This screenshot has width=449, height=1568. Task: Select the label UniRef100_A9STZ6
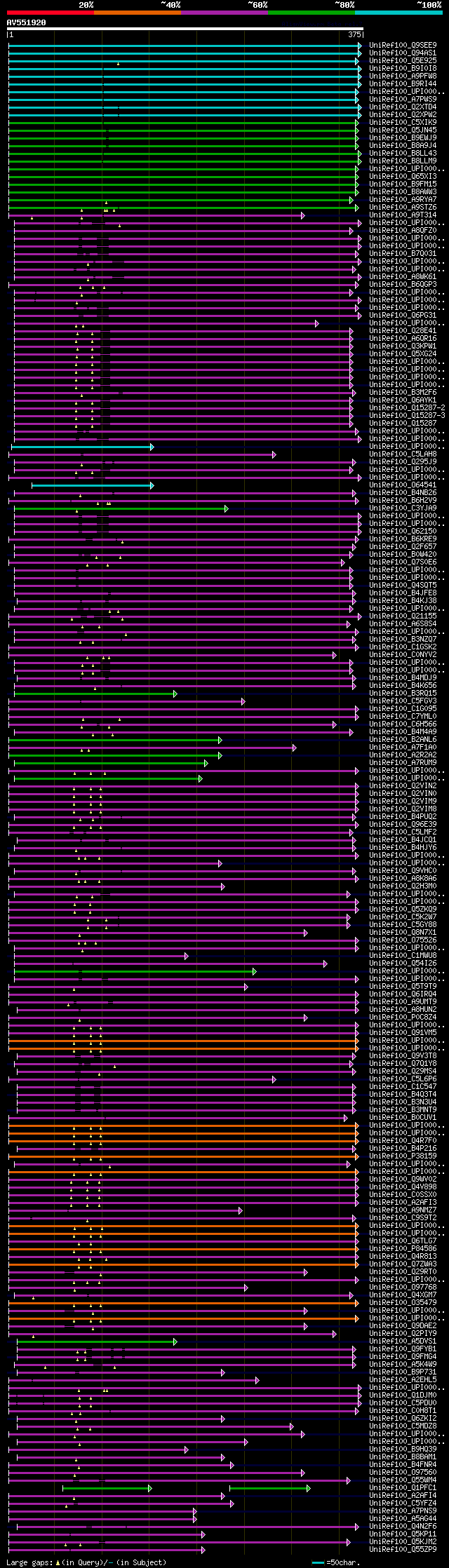(x=403, y=207)
